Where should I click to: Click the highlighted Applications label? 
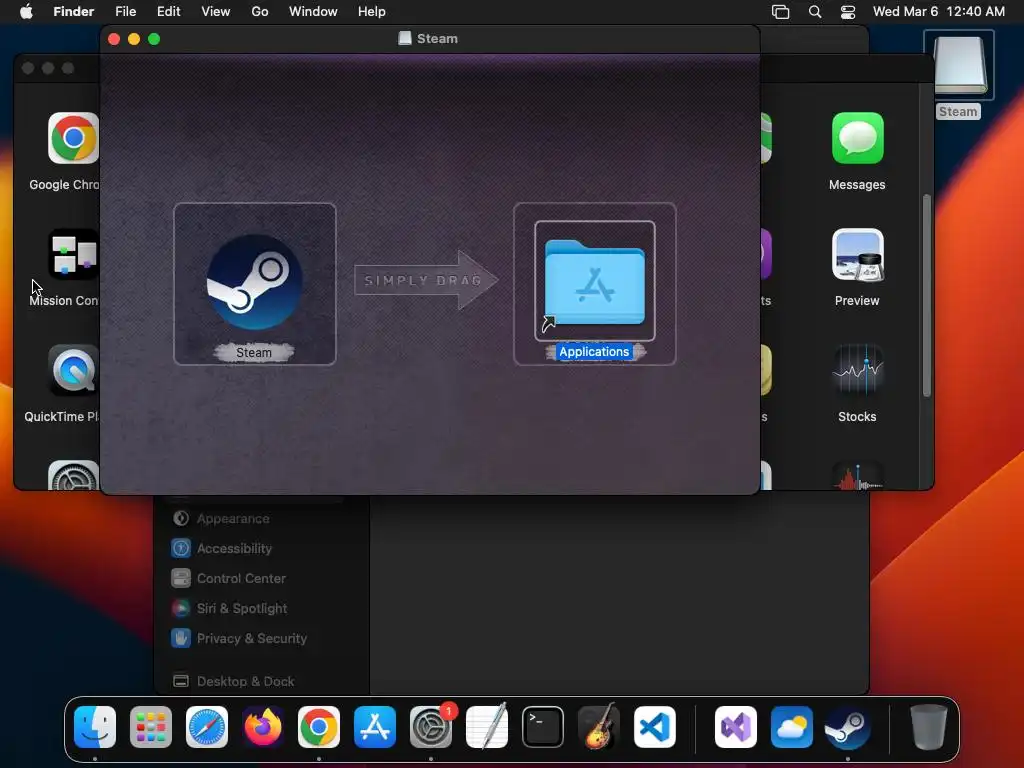tap(594, 352)
